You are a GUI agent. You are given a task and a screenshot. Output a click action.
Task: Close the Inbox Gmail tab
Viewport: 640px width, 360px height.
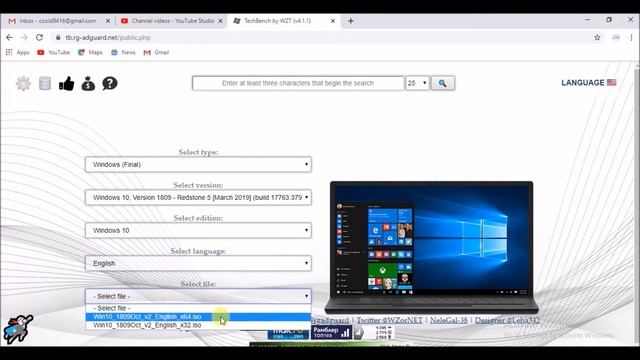tap(108, 21)
